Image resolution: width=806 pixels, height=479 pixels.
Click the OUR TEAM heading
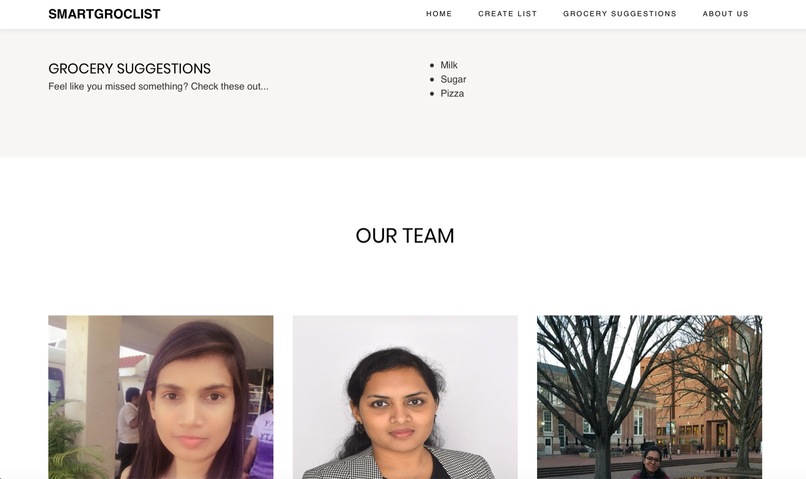pos(405,236)
